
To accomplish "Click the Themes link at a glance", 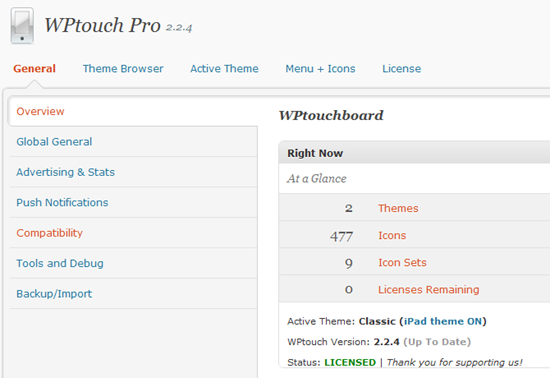I will click(x=398, y=208).
